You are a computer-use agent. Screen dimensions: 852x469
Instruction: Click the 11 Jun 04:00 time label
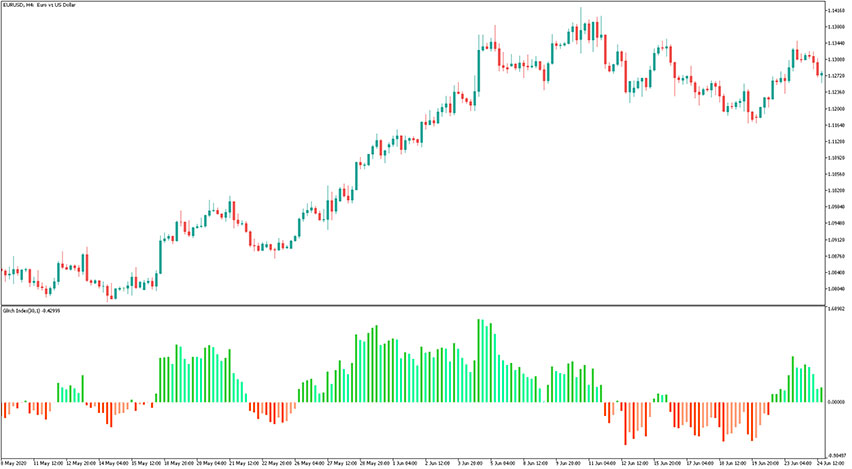603,464
